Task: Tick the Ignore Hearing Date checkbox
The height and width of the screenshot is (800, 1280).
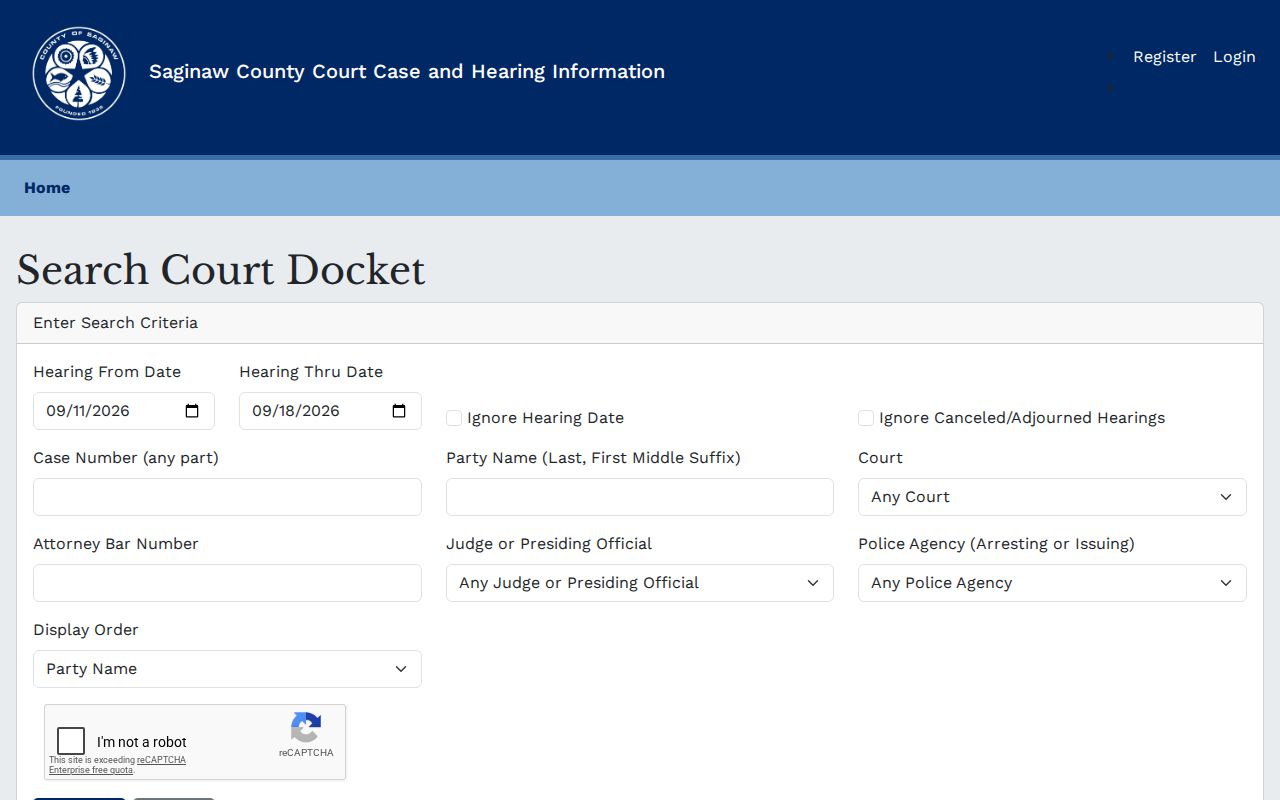Action: tap(454, 418)
